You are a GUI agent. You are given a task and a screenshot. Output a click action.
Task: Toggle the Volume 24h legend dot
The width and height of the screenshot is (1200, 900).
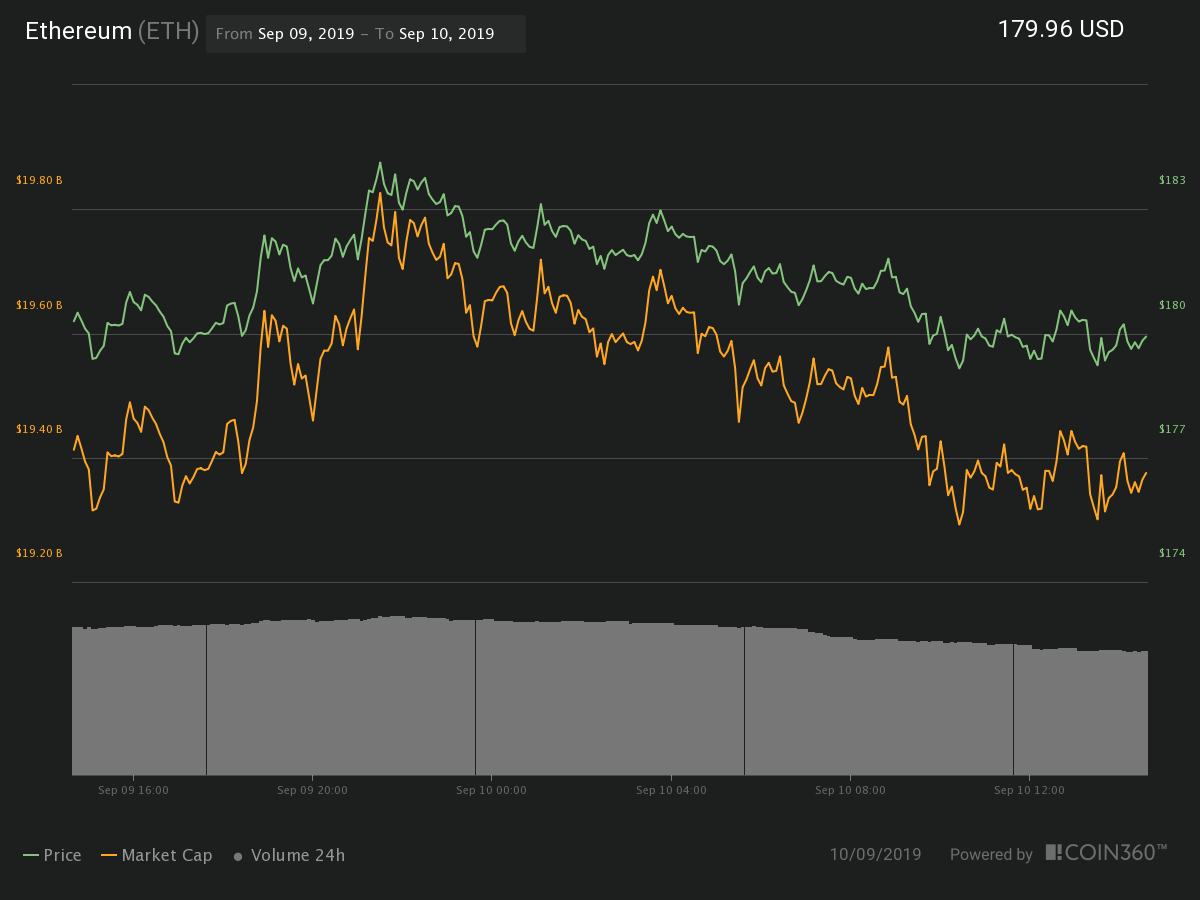pyautogui.click(x=238, y=856)
